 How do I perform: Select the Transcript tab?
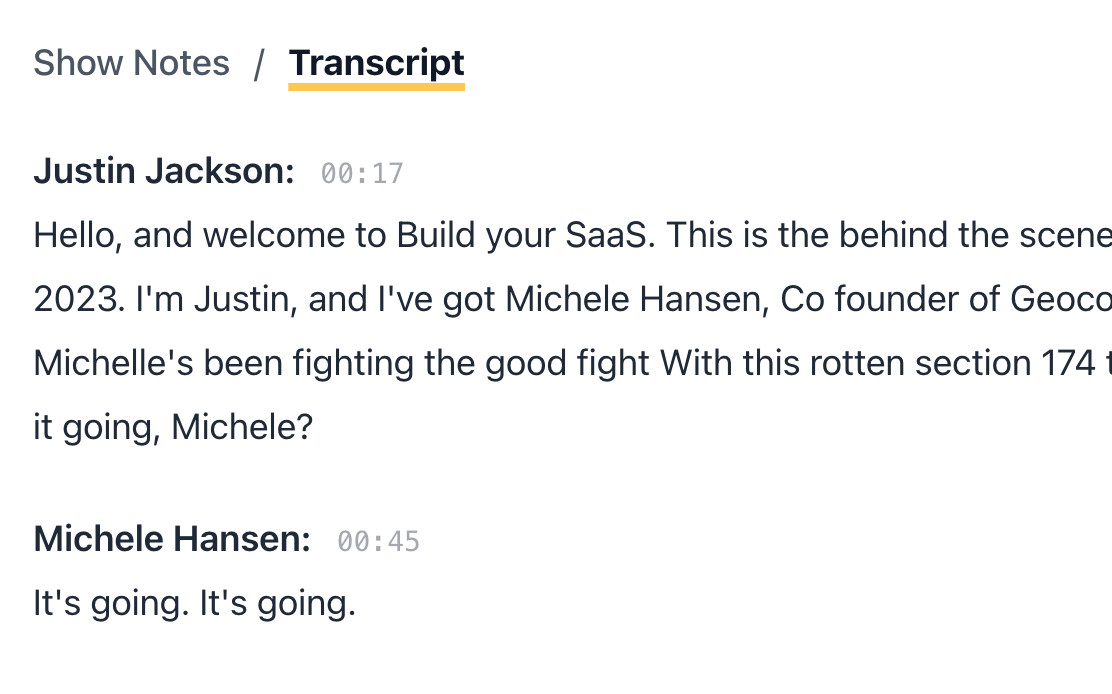click(x=376, y=64)
